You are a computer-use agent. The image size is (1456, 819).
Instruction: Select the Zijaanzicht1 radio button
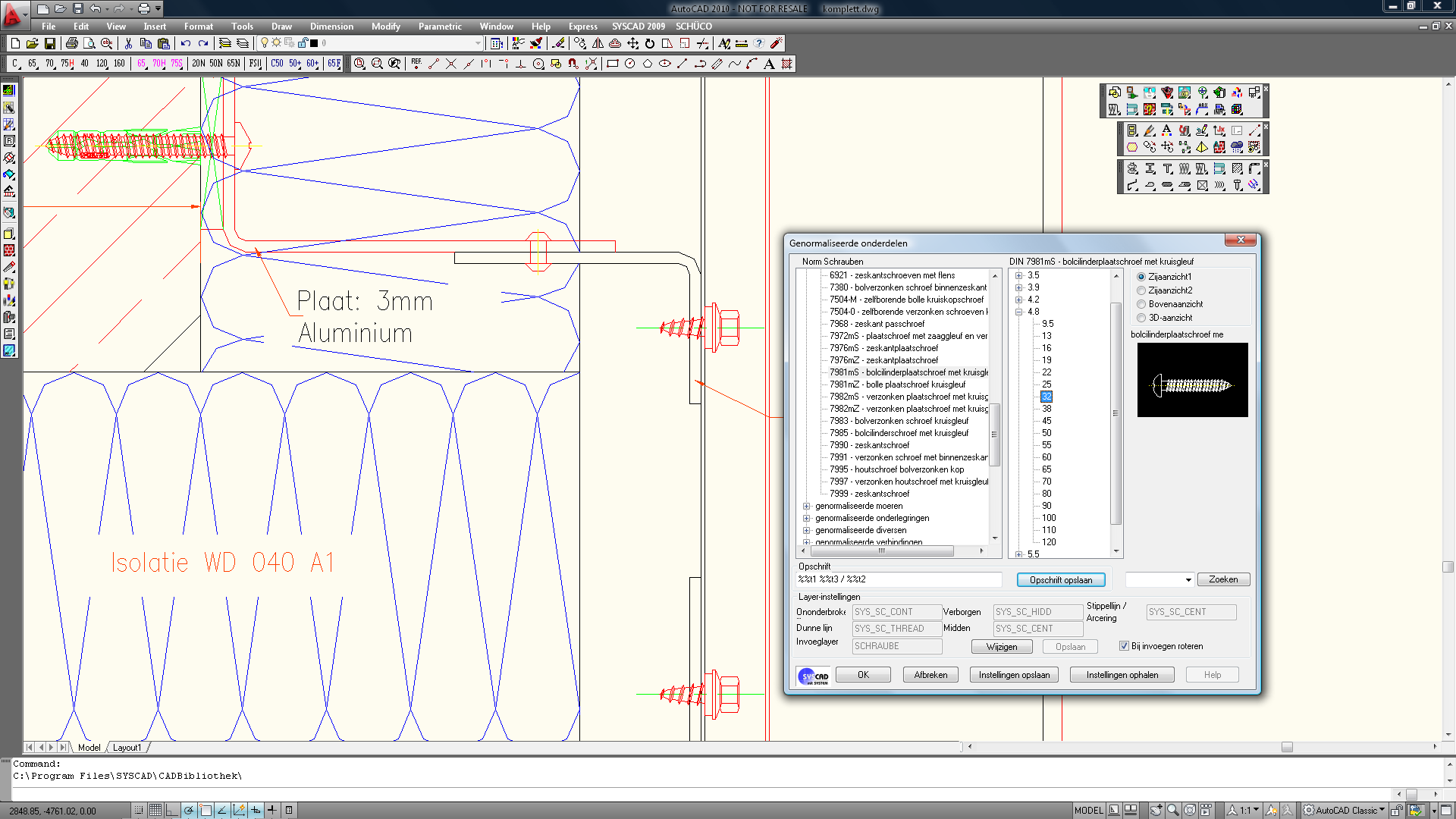tap(1141, 277)
